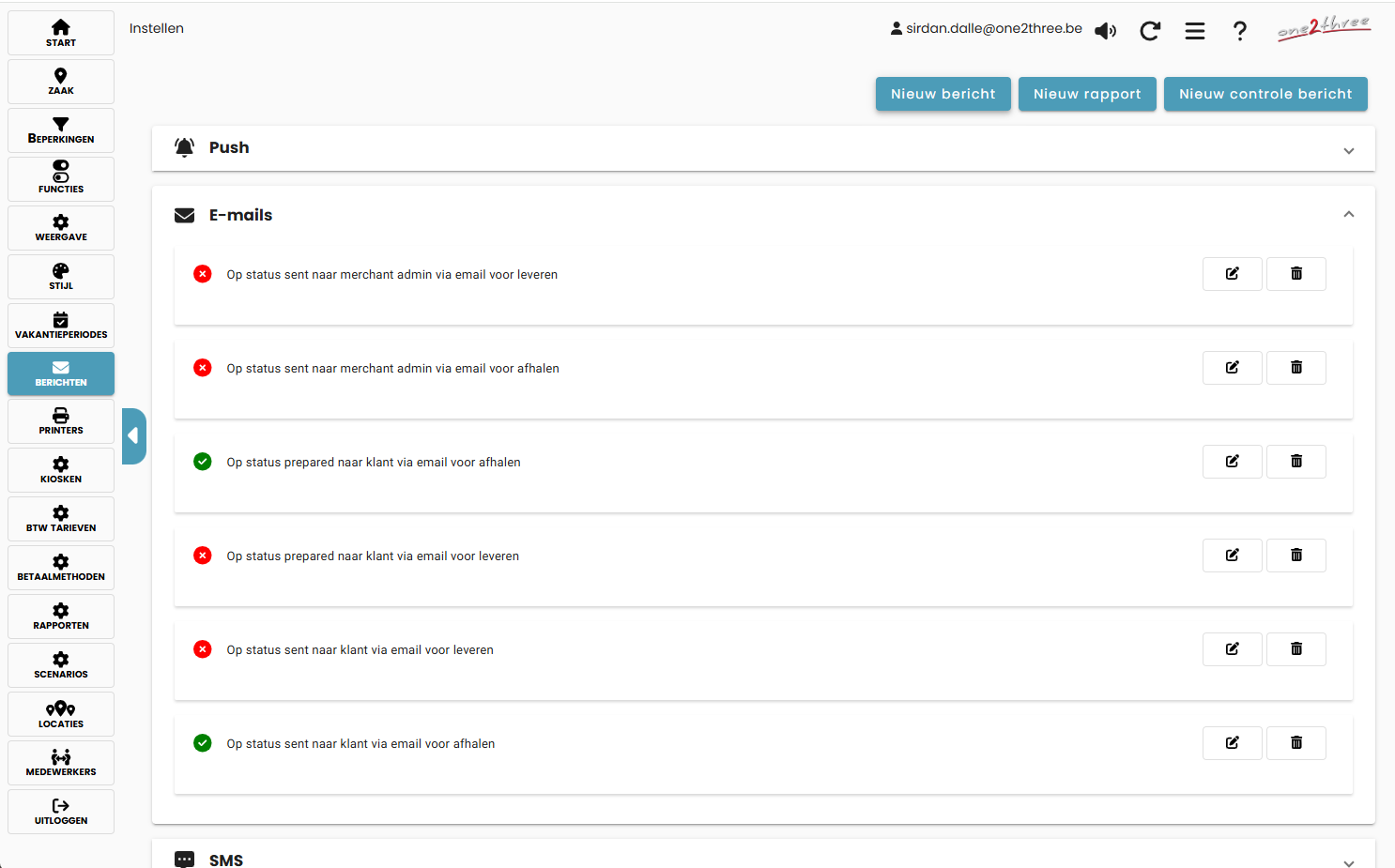Image resolution: width=1395 pixels, height=868 pixels.
Task: Open Printers in the sidebar
Action: coord(61,421)
